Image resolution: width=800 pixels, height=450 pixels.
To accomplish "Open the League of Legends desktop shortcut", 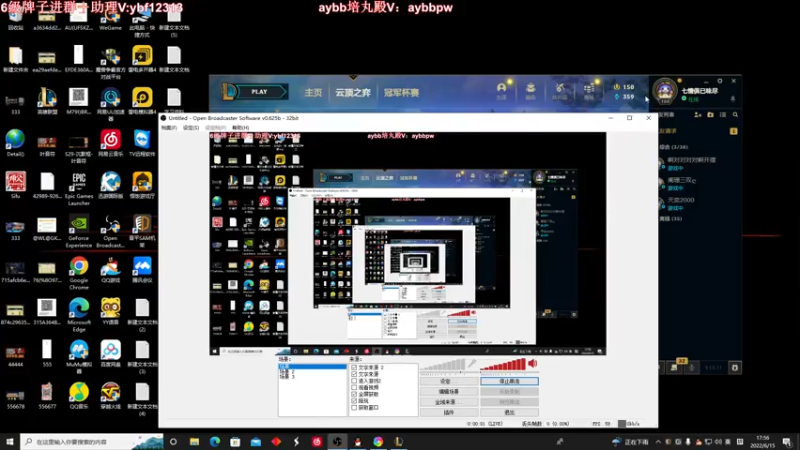I will (x=47, y=101).
